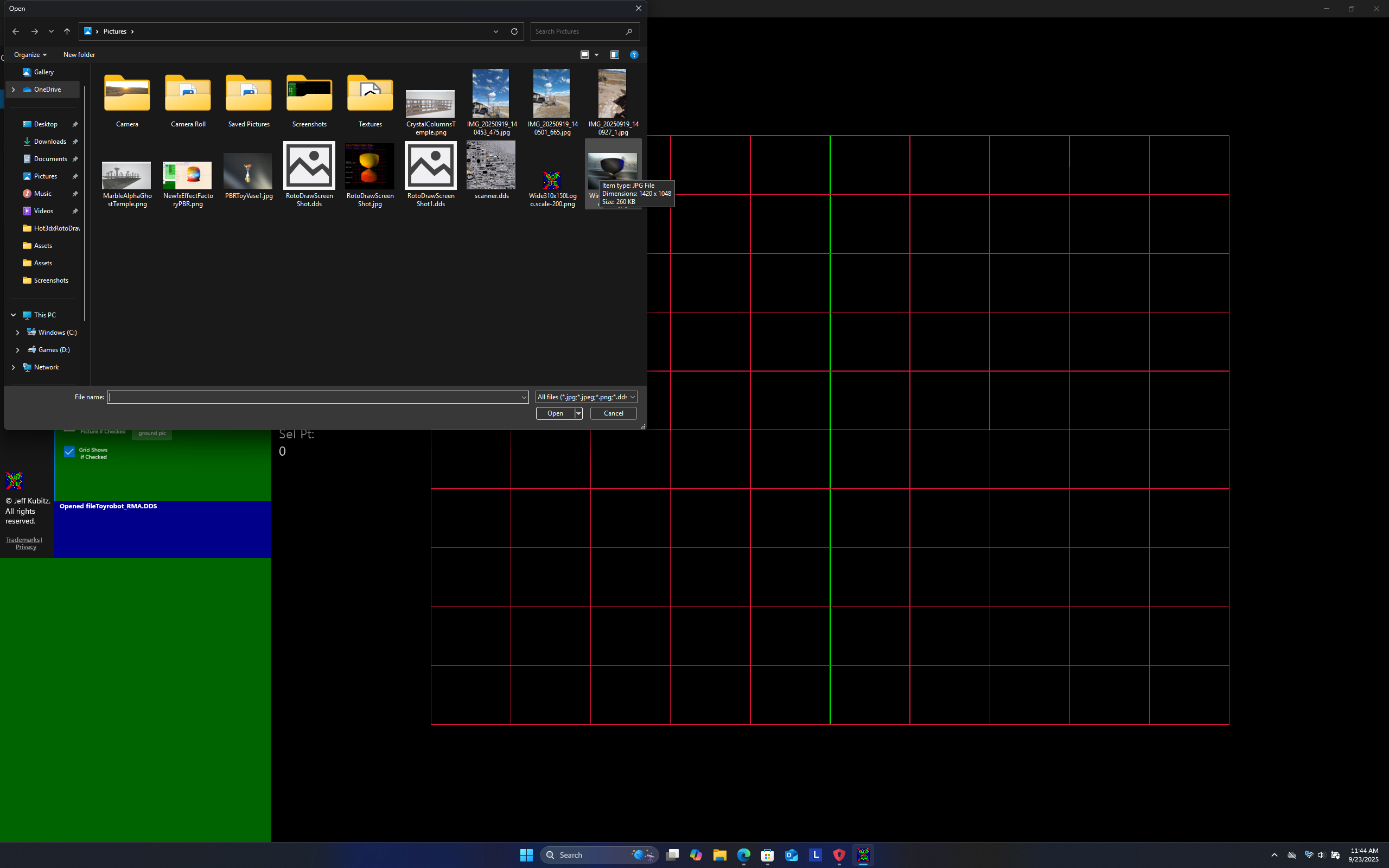Toggle the preview pane icon
The width and height of the screenshot is (1389, 868).
pos(614,55)
